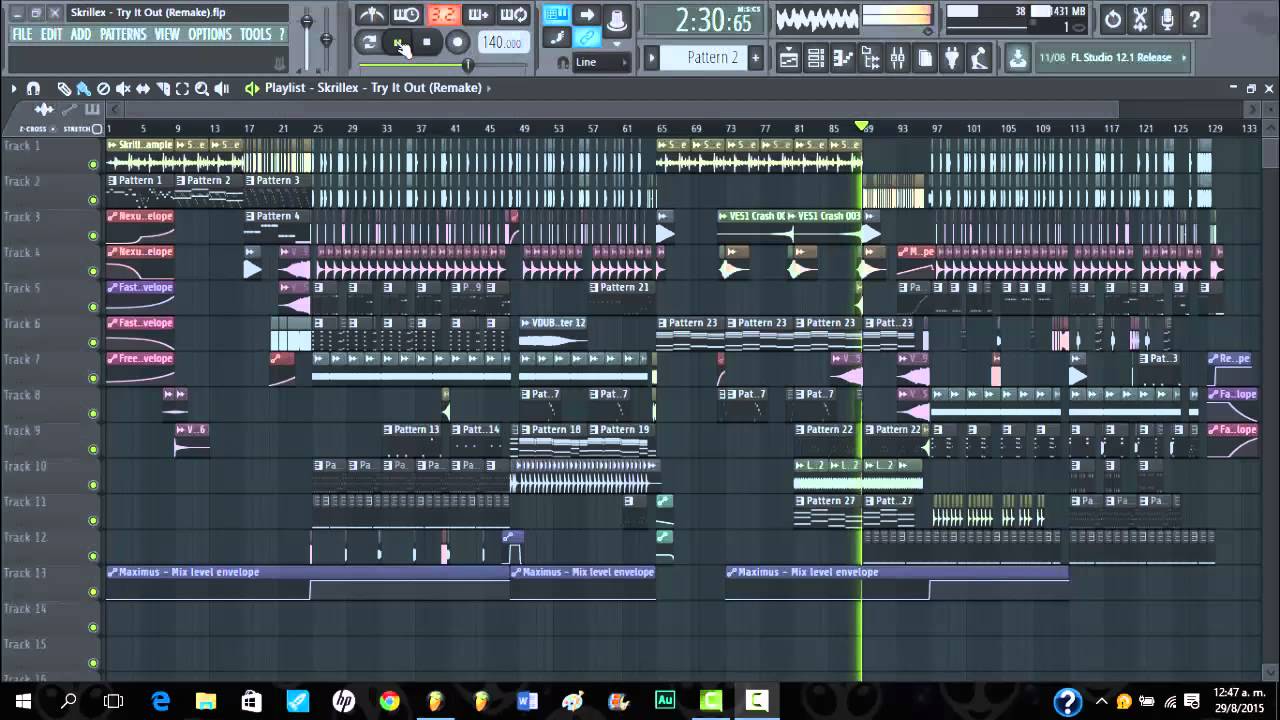Select the Slice tool in Playlist
Image resolution: width=1280 pixels, height=720 pixels.
coord(163,89)
